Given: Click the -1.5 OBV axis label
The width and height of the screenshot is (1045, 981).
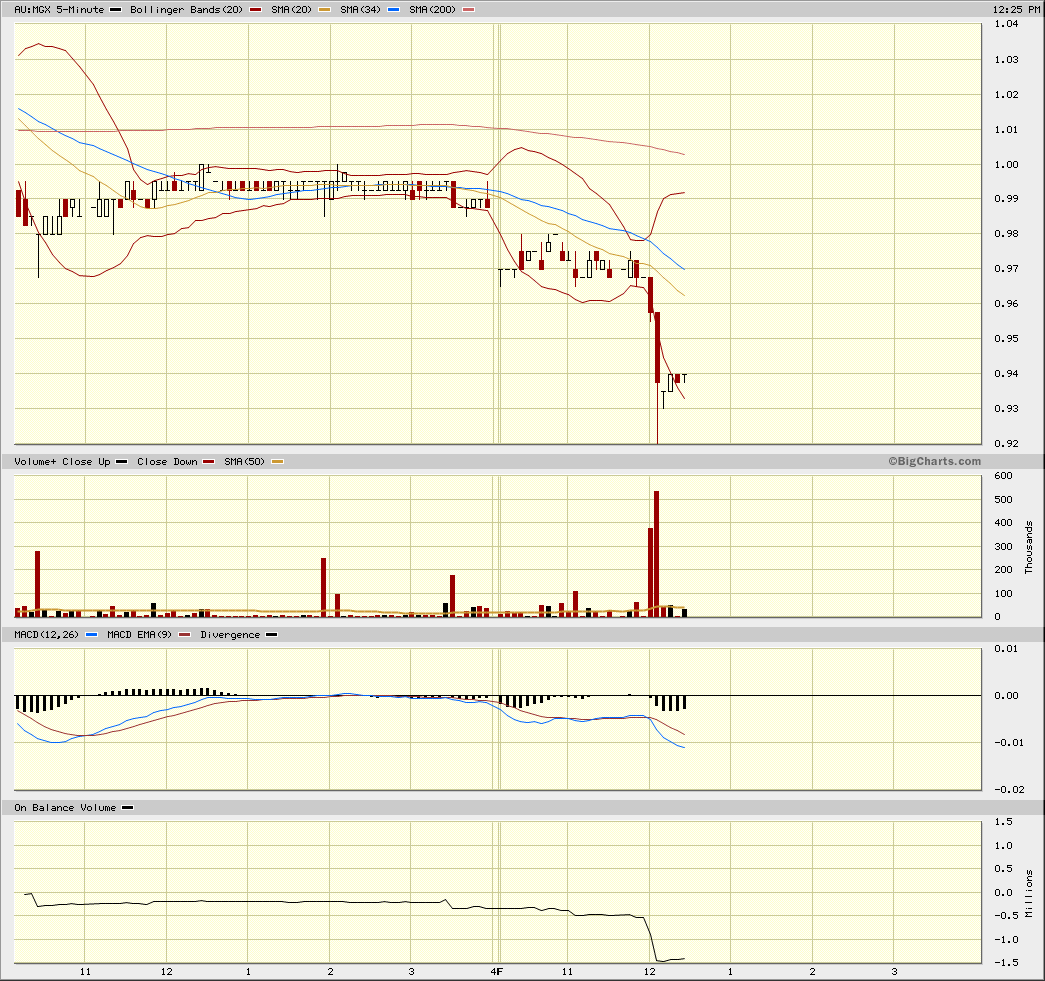Looking at the screenshot, I should [1006, 962].
